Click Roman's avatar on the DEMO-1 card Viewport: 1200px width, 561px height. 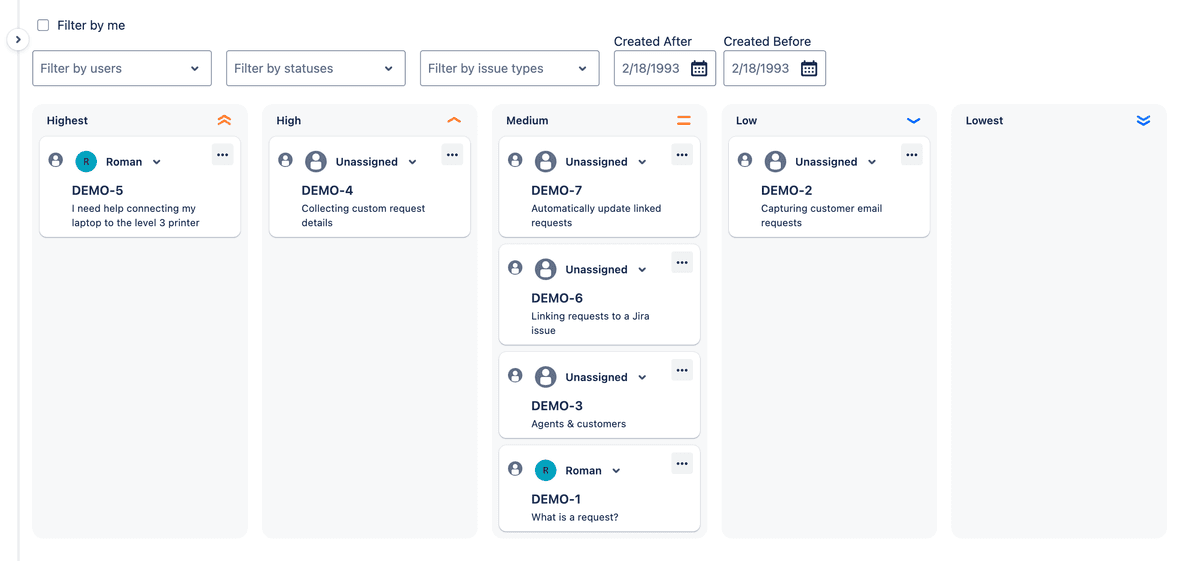[546, 471]
